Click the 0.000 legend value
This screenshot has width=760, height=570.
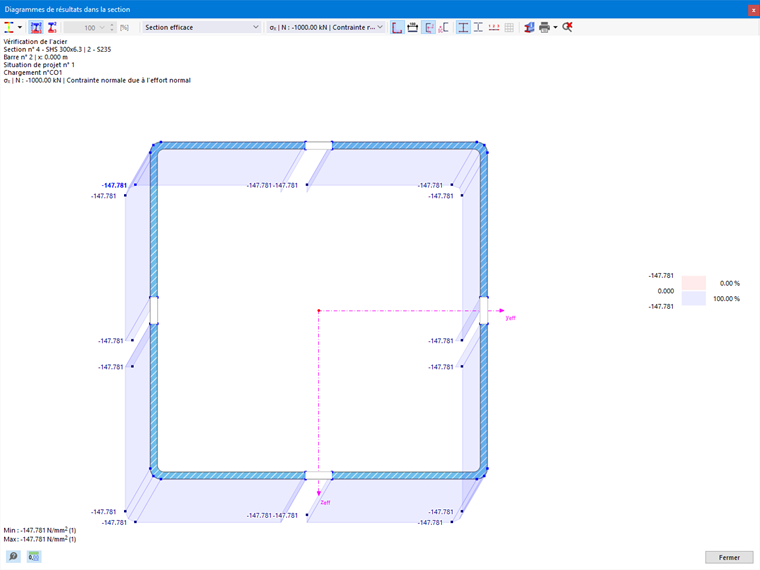tap(665, 291)
